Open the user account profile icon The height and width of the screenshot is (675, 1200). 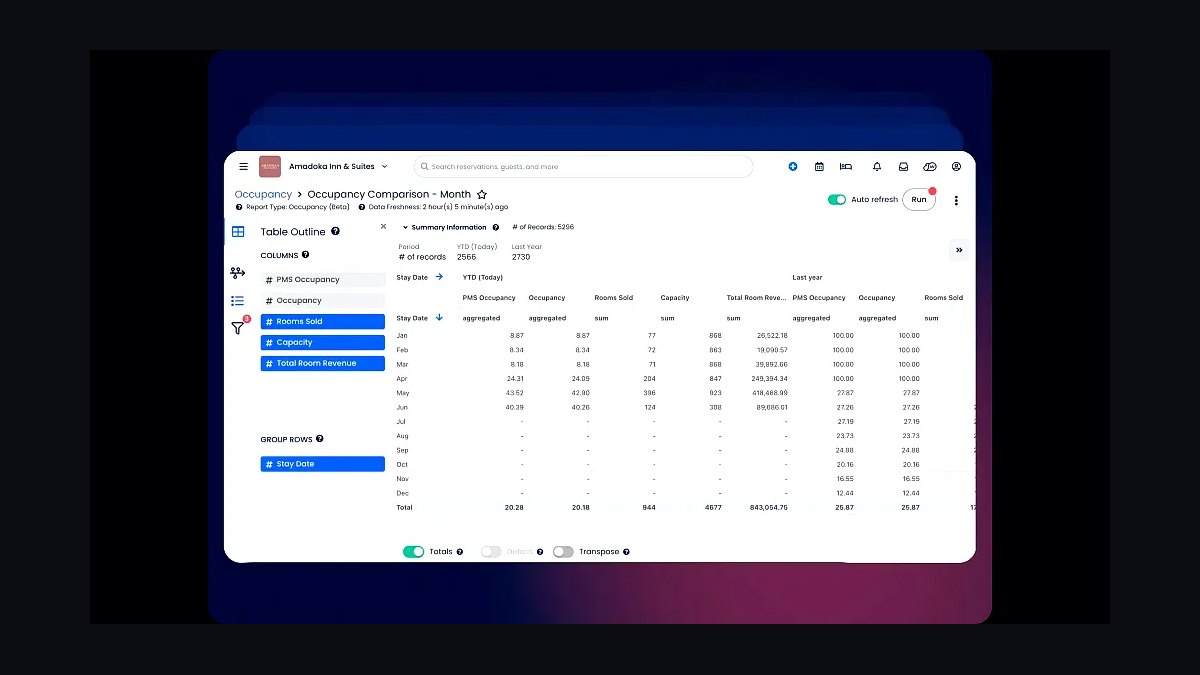(956, 167)
